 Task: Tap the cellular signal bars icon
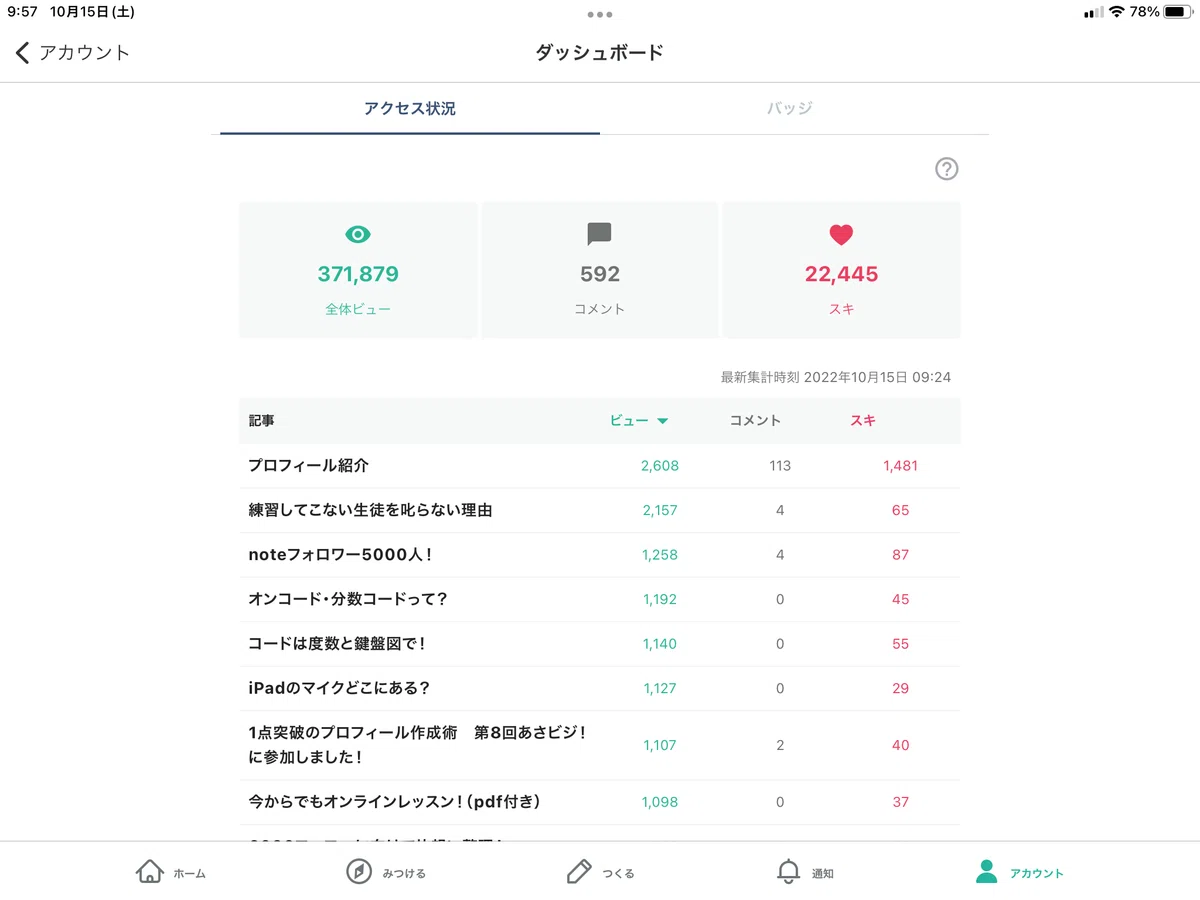[1092, 13]
